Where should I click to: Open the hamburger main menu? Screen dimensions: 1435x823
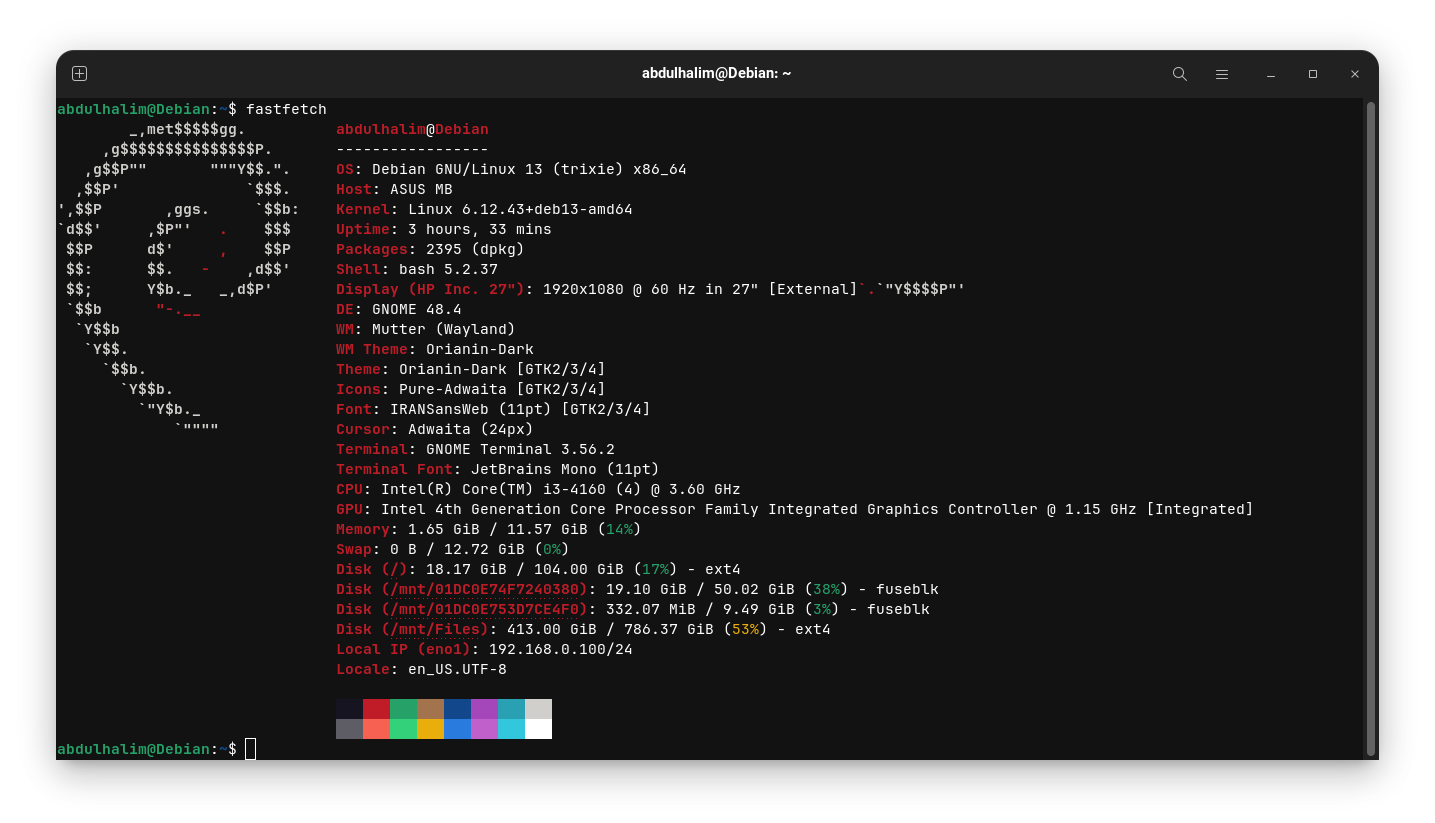pyautogui.click(x=1221, y=74)
